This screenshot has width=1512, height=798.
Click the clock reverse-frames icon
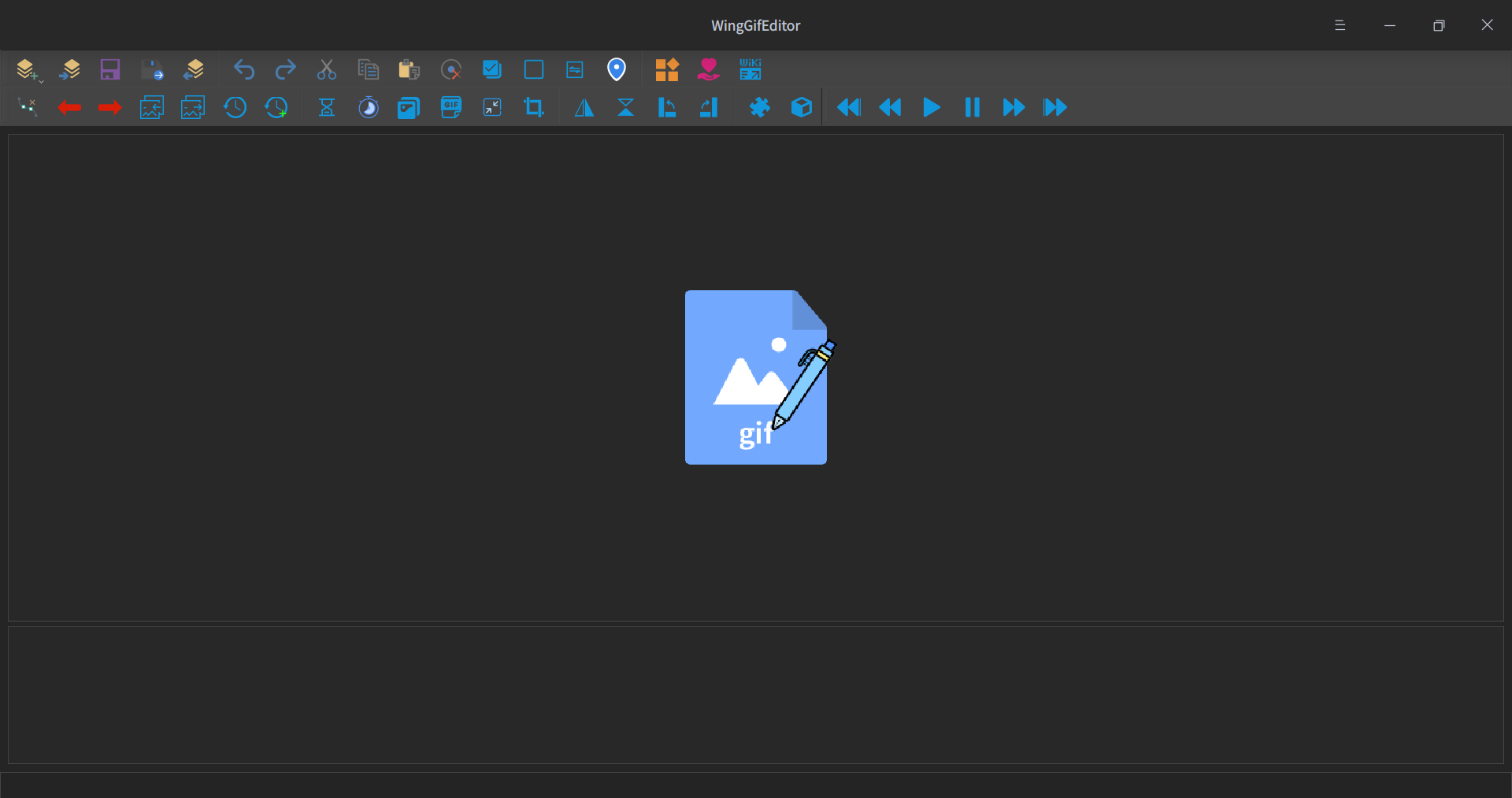tap(235, 107)
